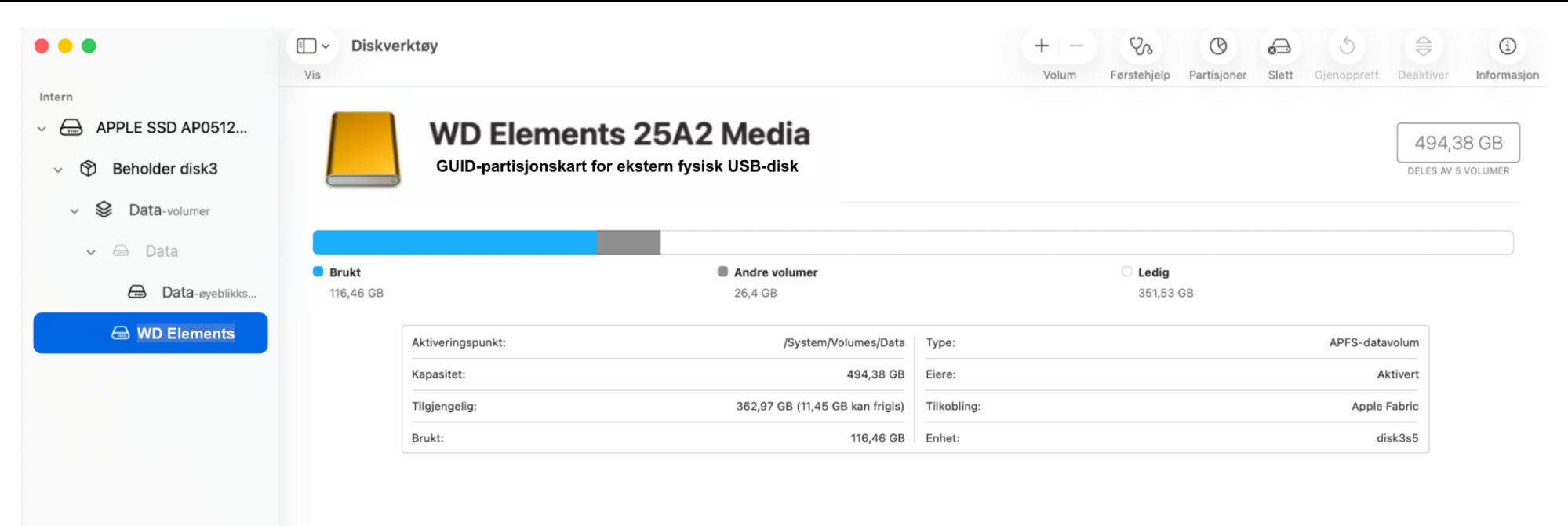Open the Informasjon info panel

click(1507, 46)
